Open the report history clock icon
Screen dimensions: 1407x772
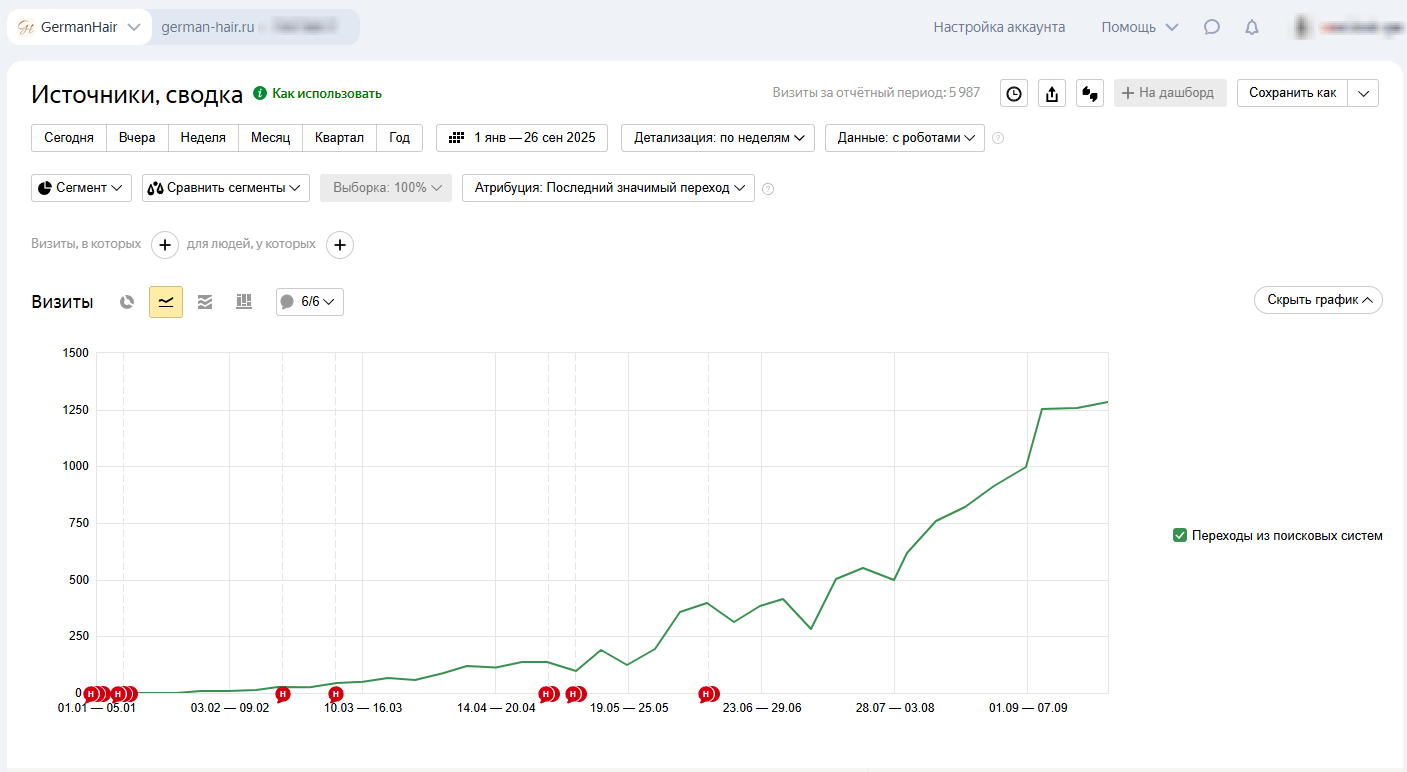(1014, 93)
